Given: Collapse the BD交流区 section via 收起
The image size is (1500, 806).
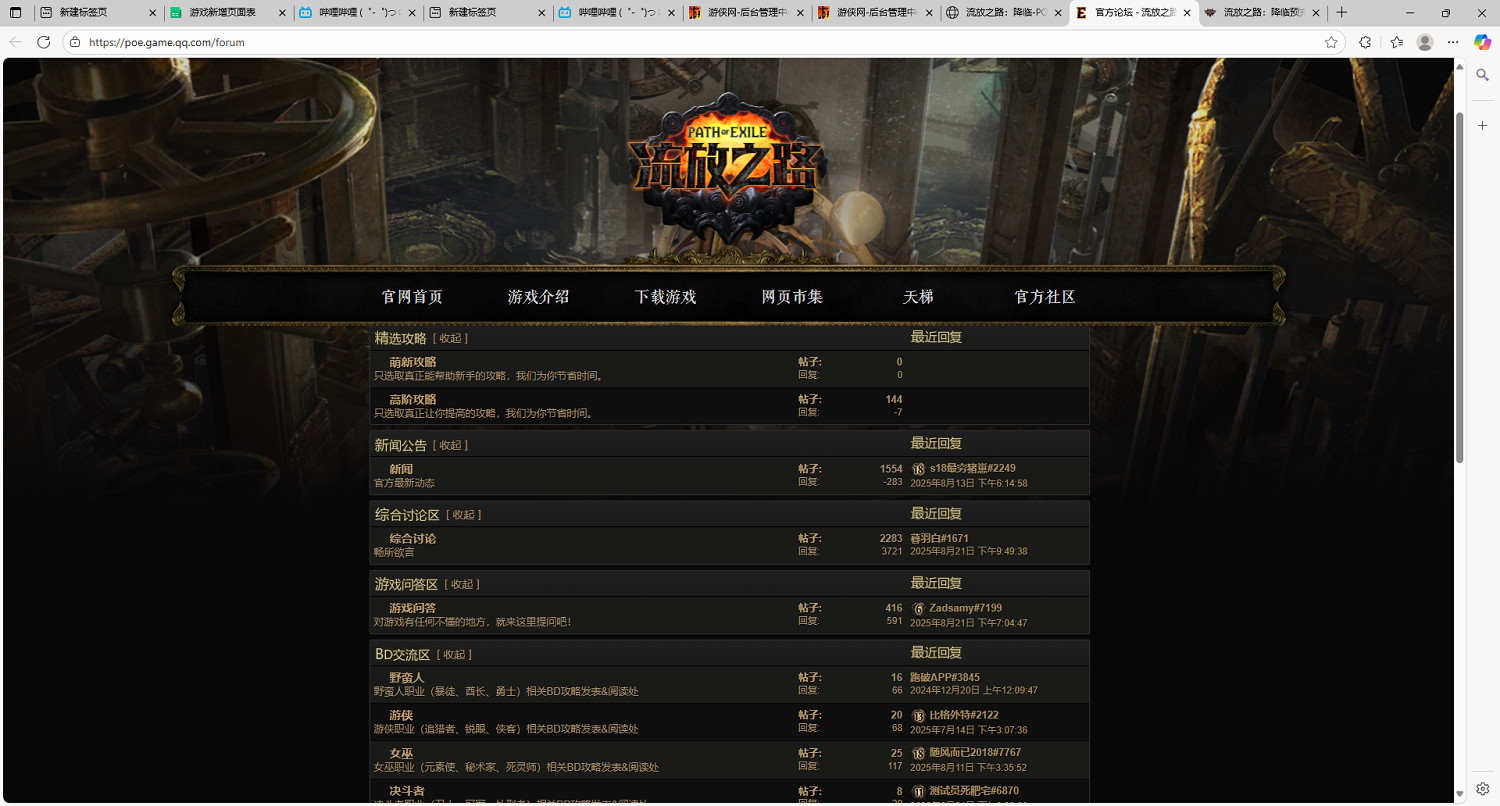Looking at the screenshot, I should tap(454, 655).
